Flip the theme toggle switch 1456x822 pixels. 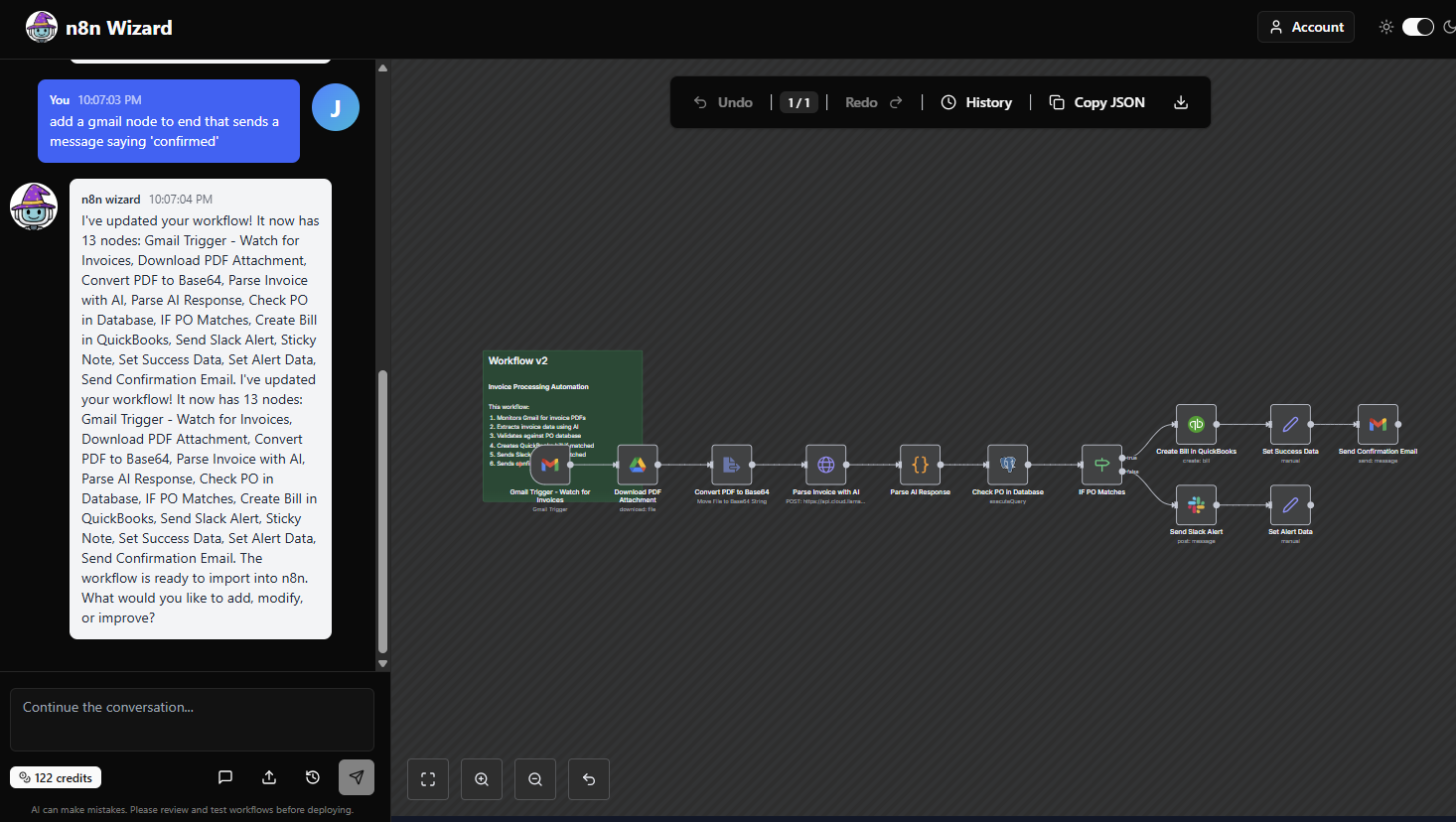[x=1418, y=27]
